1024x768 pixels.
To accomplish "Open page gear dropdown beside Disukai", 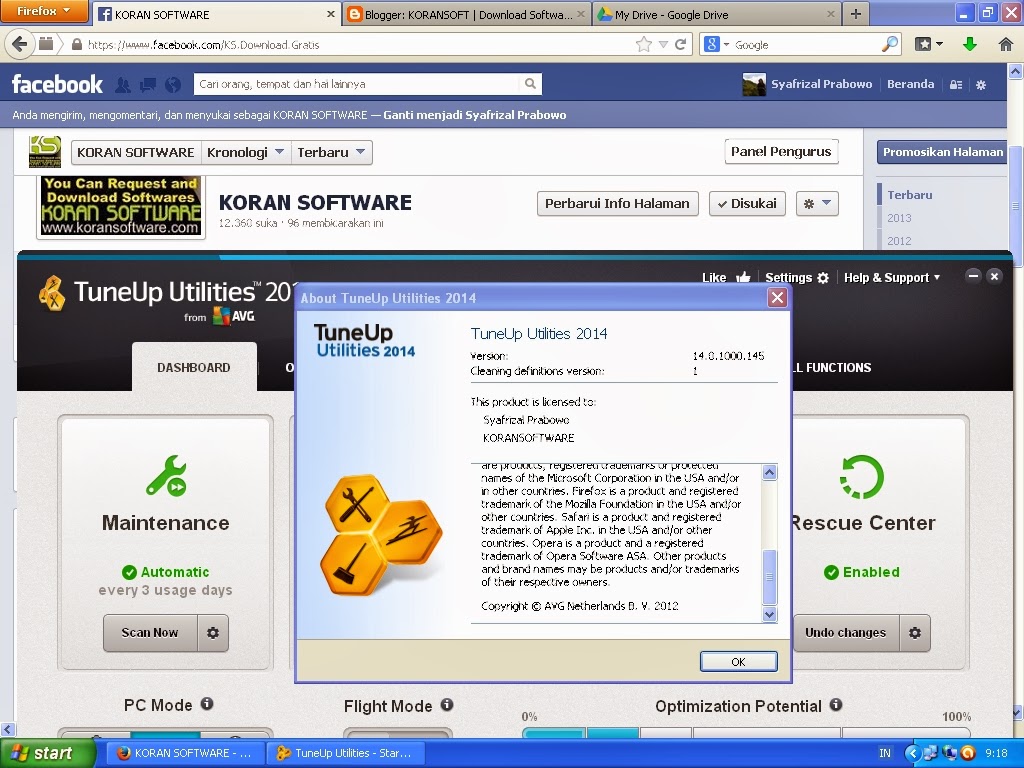I will point(817,203).
